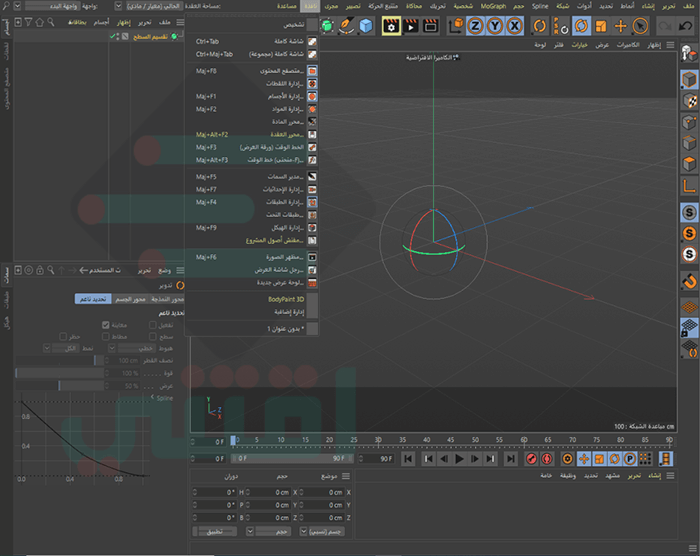
Task: Open the نمط mode dropdown
Action: coord(47,348)
